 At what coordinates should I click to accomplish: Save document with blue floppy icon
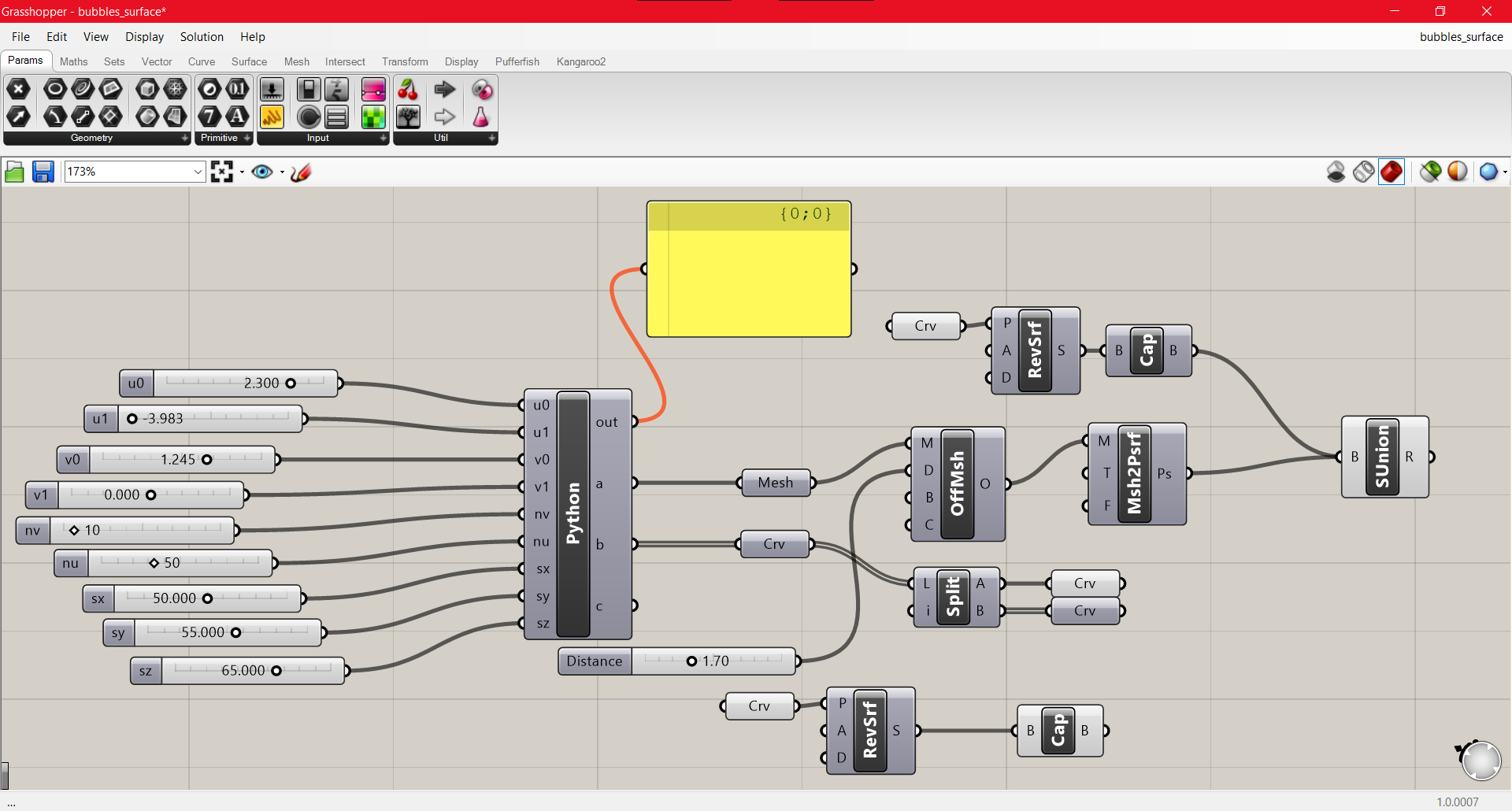[x=43, y=172]
